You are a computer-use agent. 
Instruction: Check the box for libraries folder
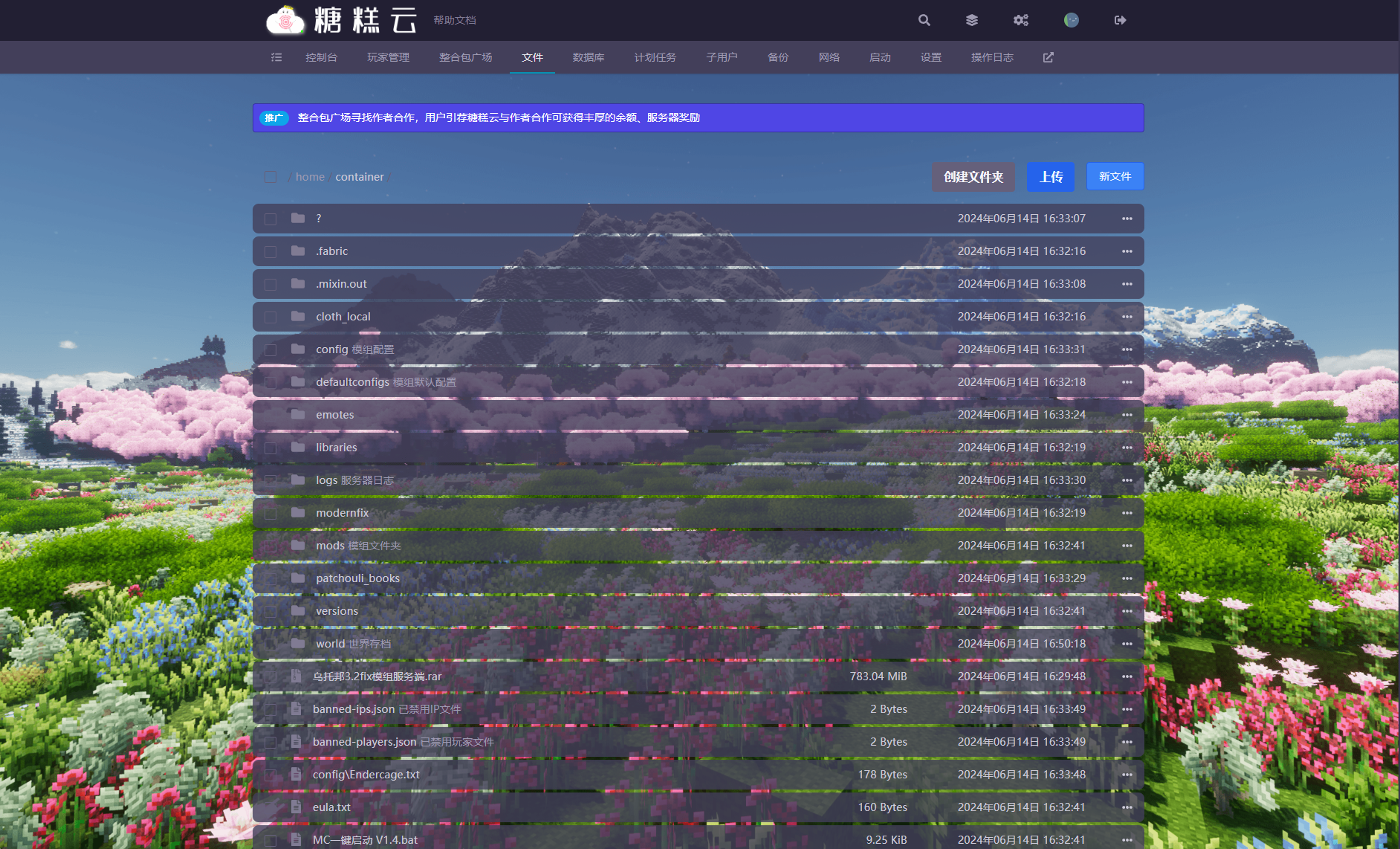[270, 448]
